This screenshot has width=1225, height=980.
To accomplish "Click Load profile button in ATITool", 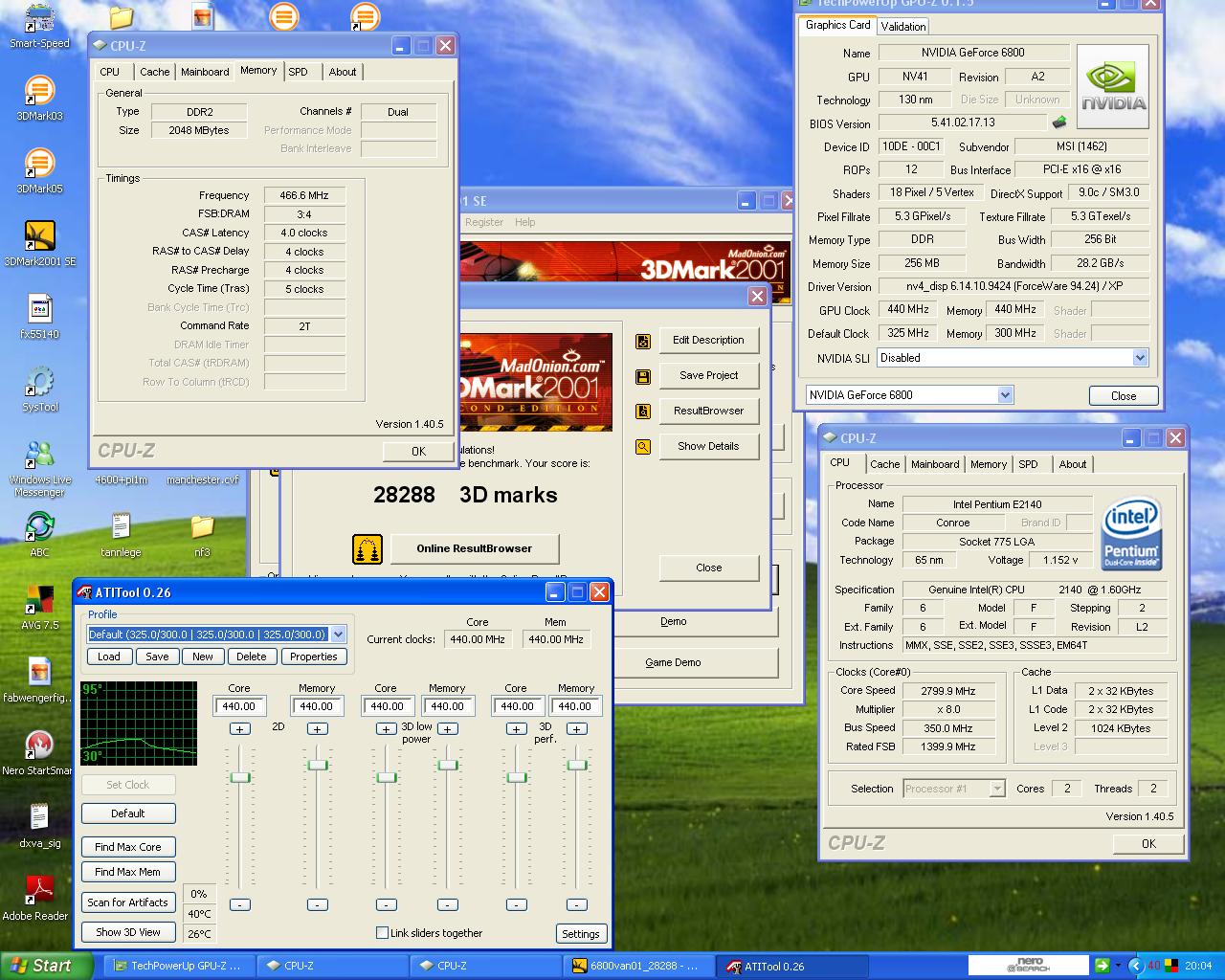I will (x=109, y=657).
